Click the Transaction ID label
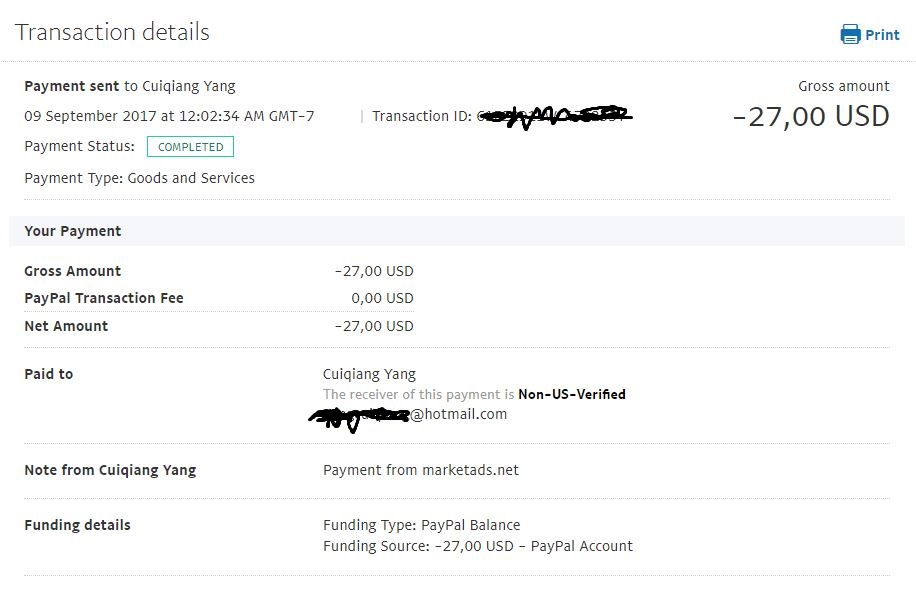This screenshot has width=916, height=589. coord(421,117)
